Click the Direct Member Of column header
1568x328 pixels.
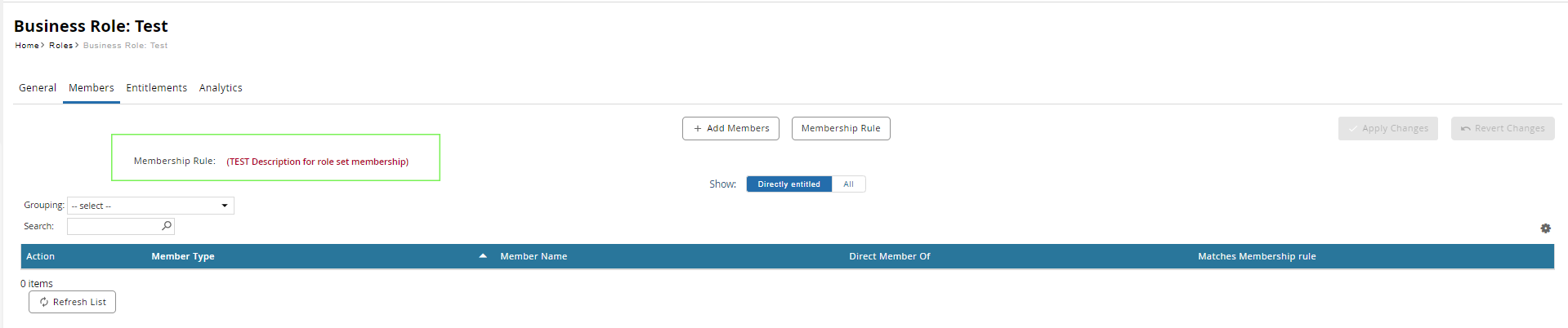(x=889, y=256)
